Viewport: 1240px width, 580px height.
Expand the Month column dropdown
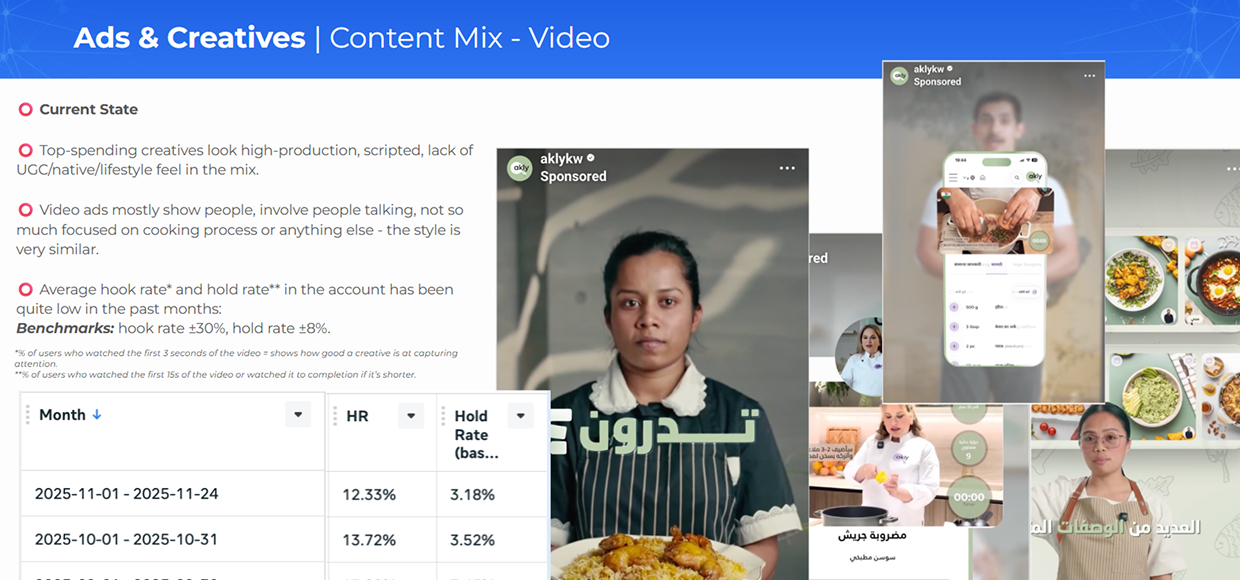[297, 415]
